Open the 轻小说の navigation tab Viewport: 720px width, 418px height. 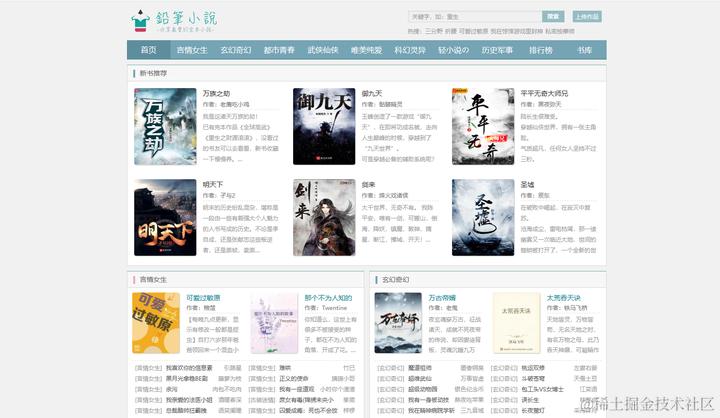[454, 50]
